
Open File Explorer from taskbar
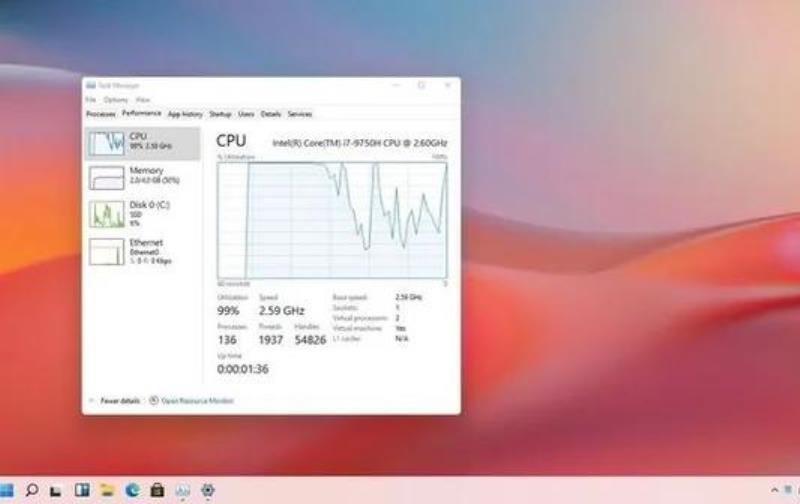107,490
